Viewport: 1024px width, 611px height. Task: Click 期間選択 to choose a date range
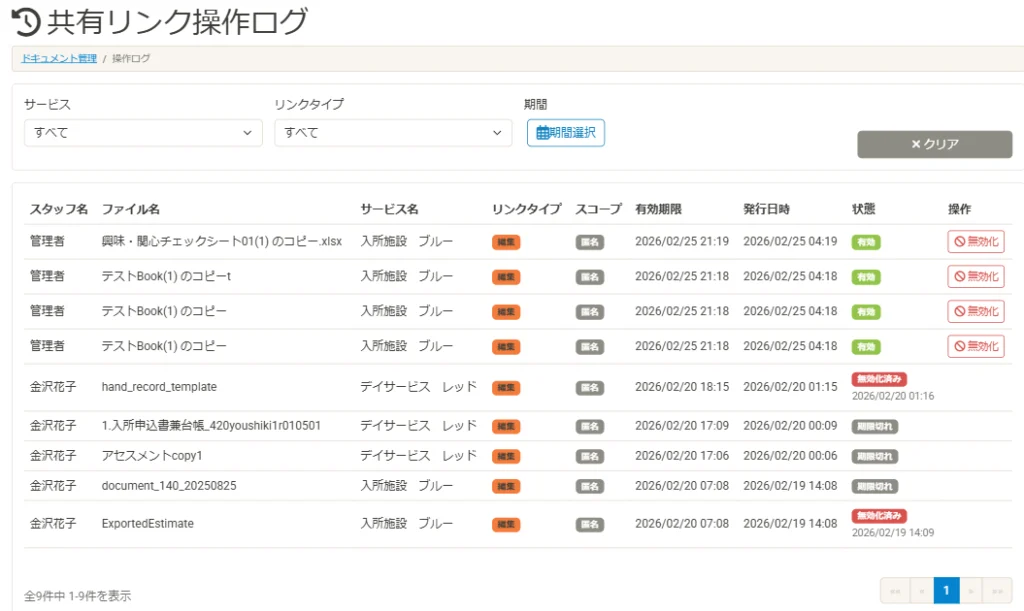click(x=565, y=132)
